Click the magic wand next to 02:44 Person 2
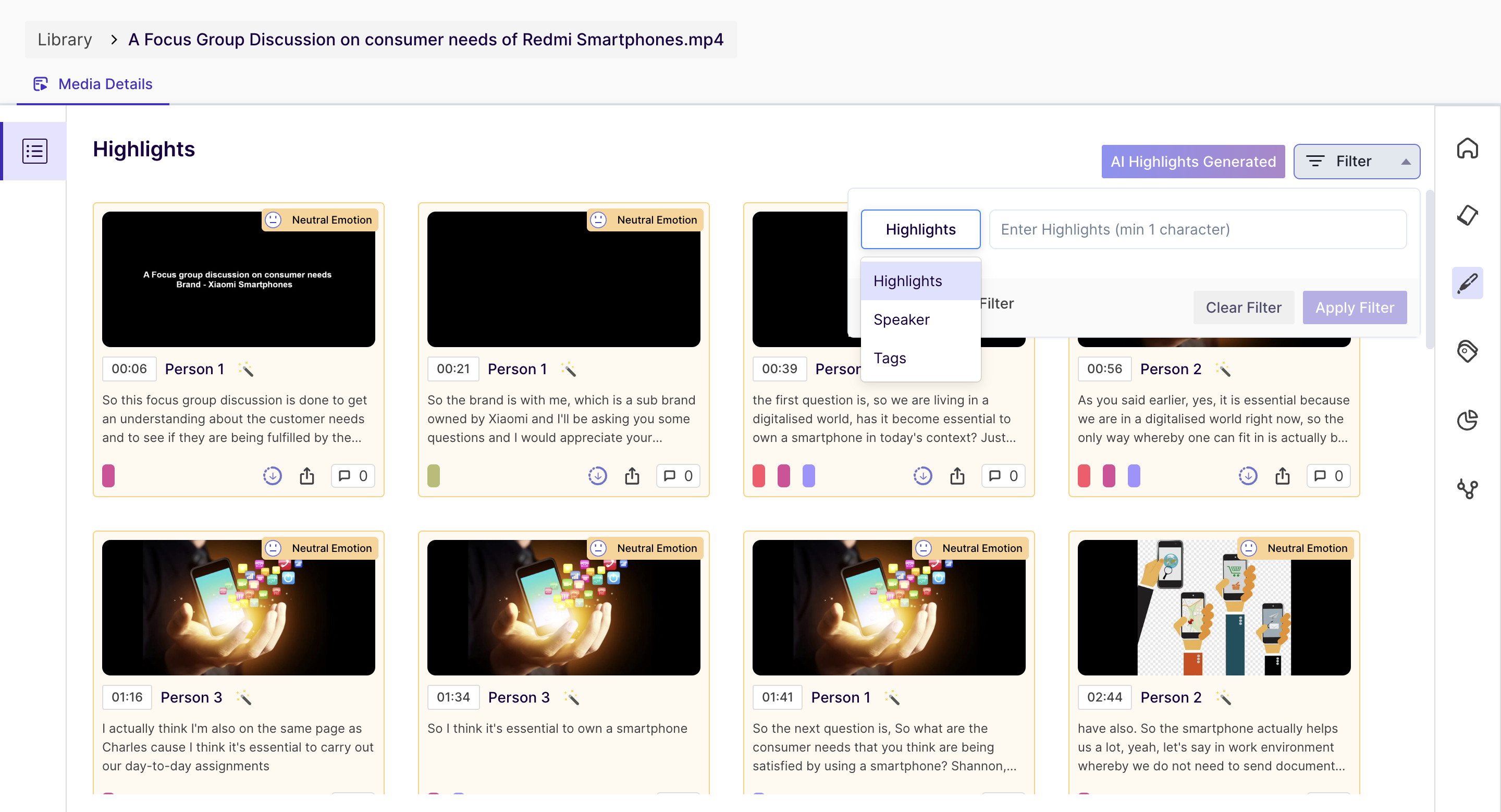The image size is (1501, 812). click(1224, 697)
